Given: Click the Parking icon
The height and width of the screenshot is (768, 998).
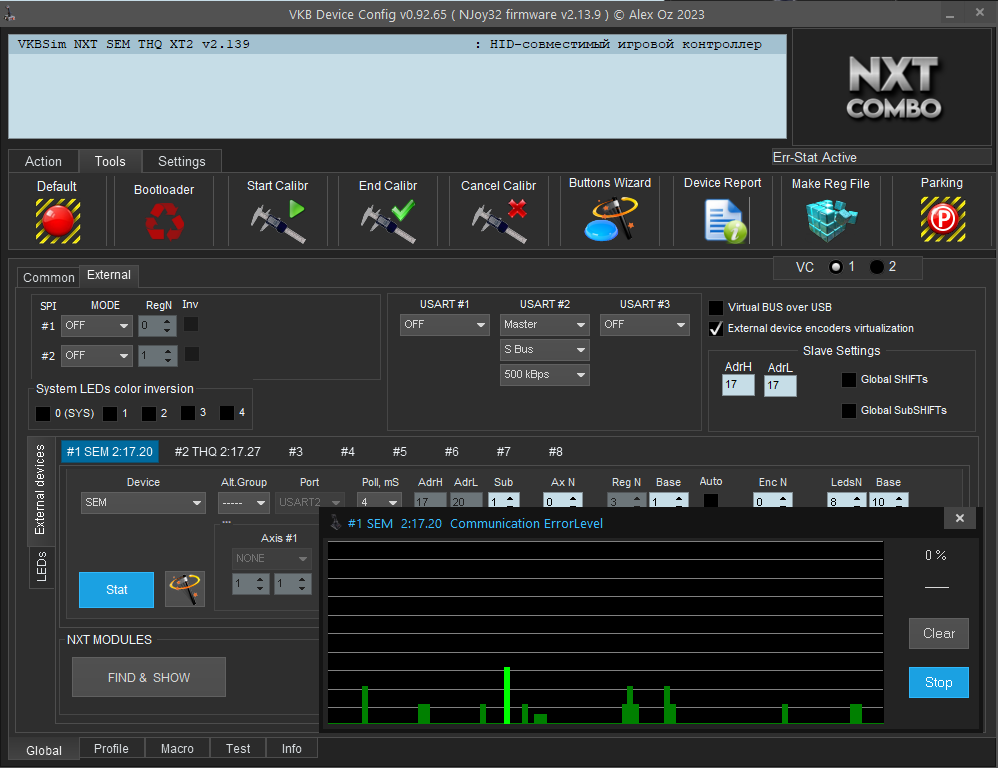Looking at the screenshot, I should click(x=941, y=219).
